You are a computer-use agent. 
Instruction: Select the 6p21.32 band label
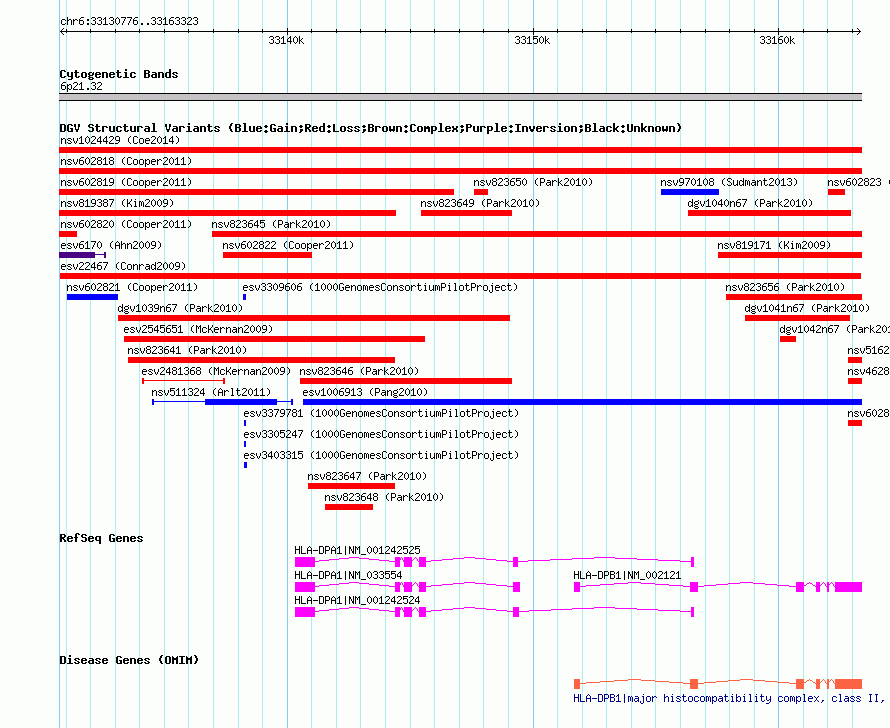81,86
